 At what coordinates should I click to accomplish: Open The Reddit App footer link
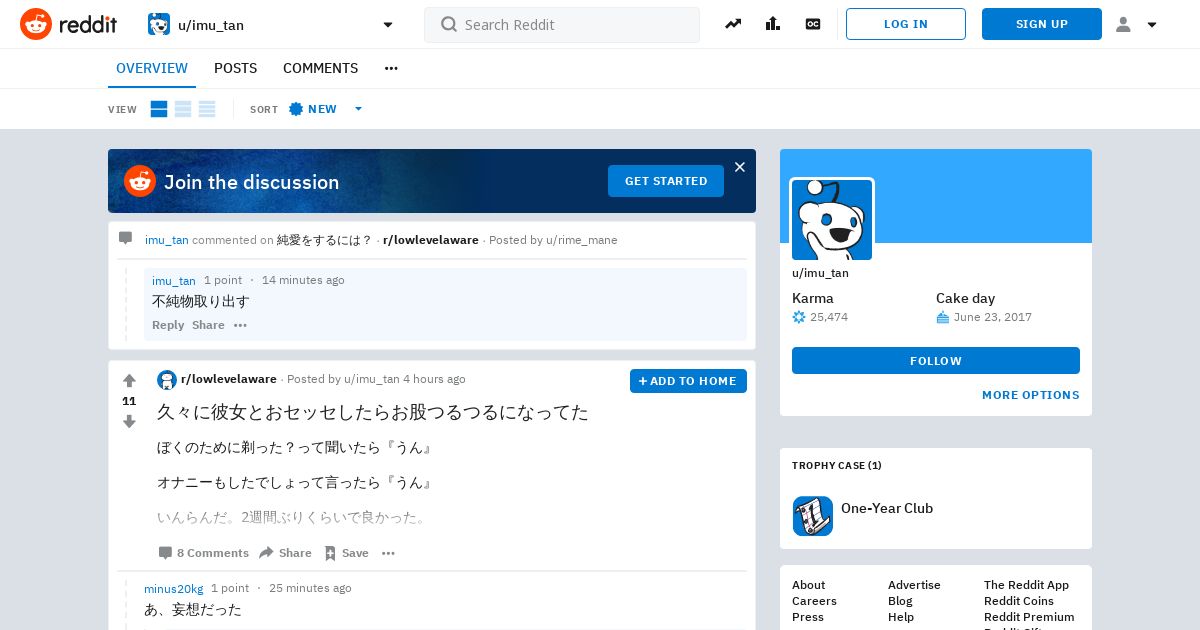point(1026,585)
